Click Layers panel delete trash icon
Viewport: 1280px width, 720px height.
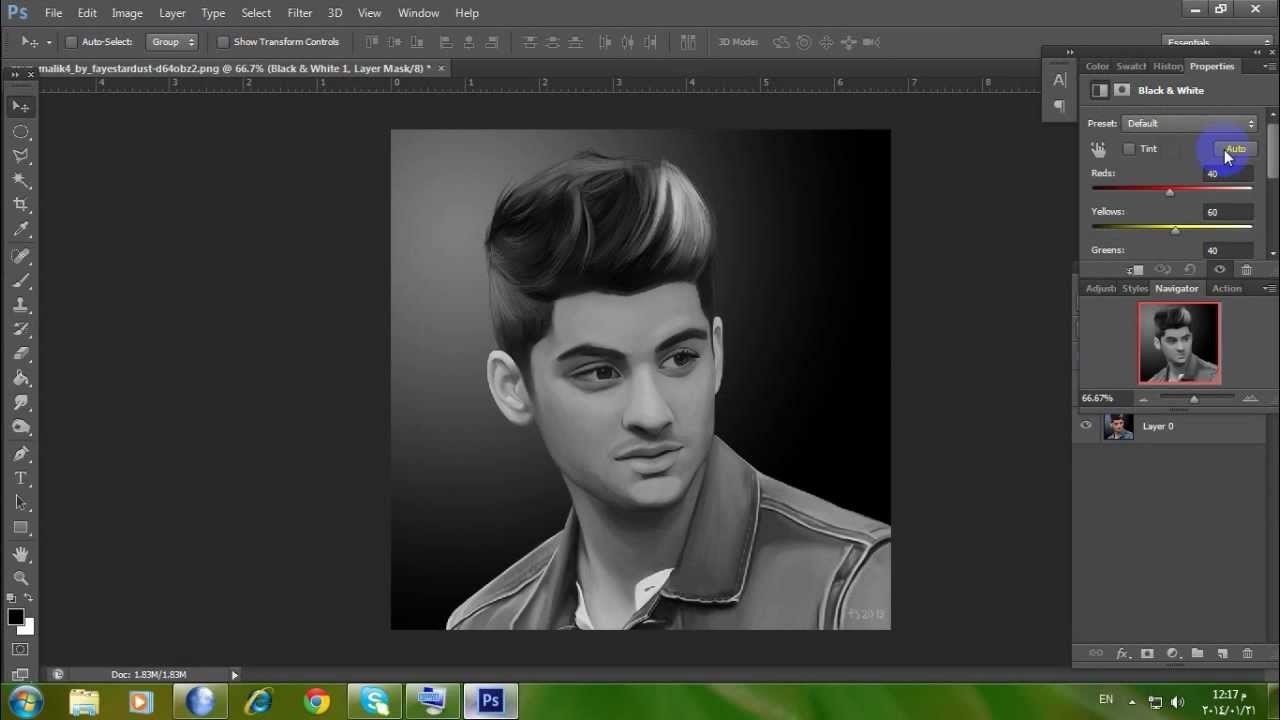click(x=1247, y=653)
